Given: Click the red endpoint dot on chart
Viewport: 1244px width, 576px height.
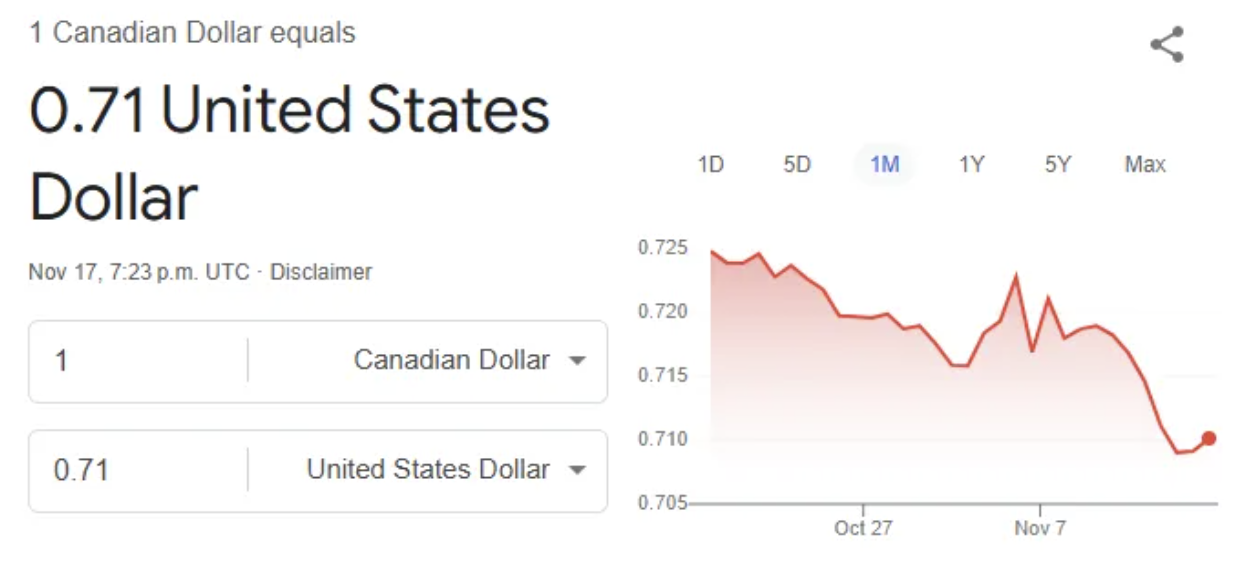Looking at the screenshot, I should tap(1209, 438).
